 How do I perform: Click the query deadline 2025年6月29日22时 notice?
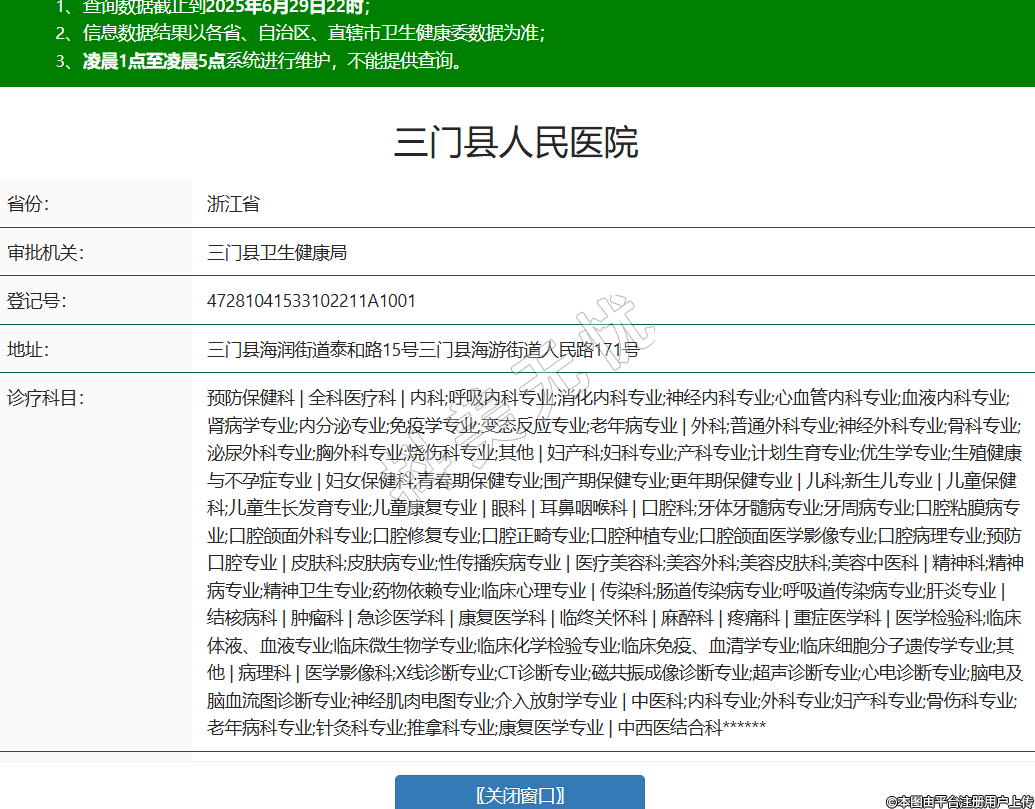pos(270,6)
